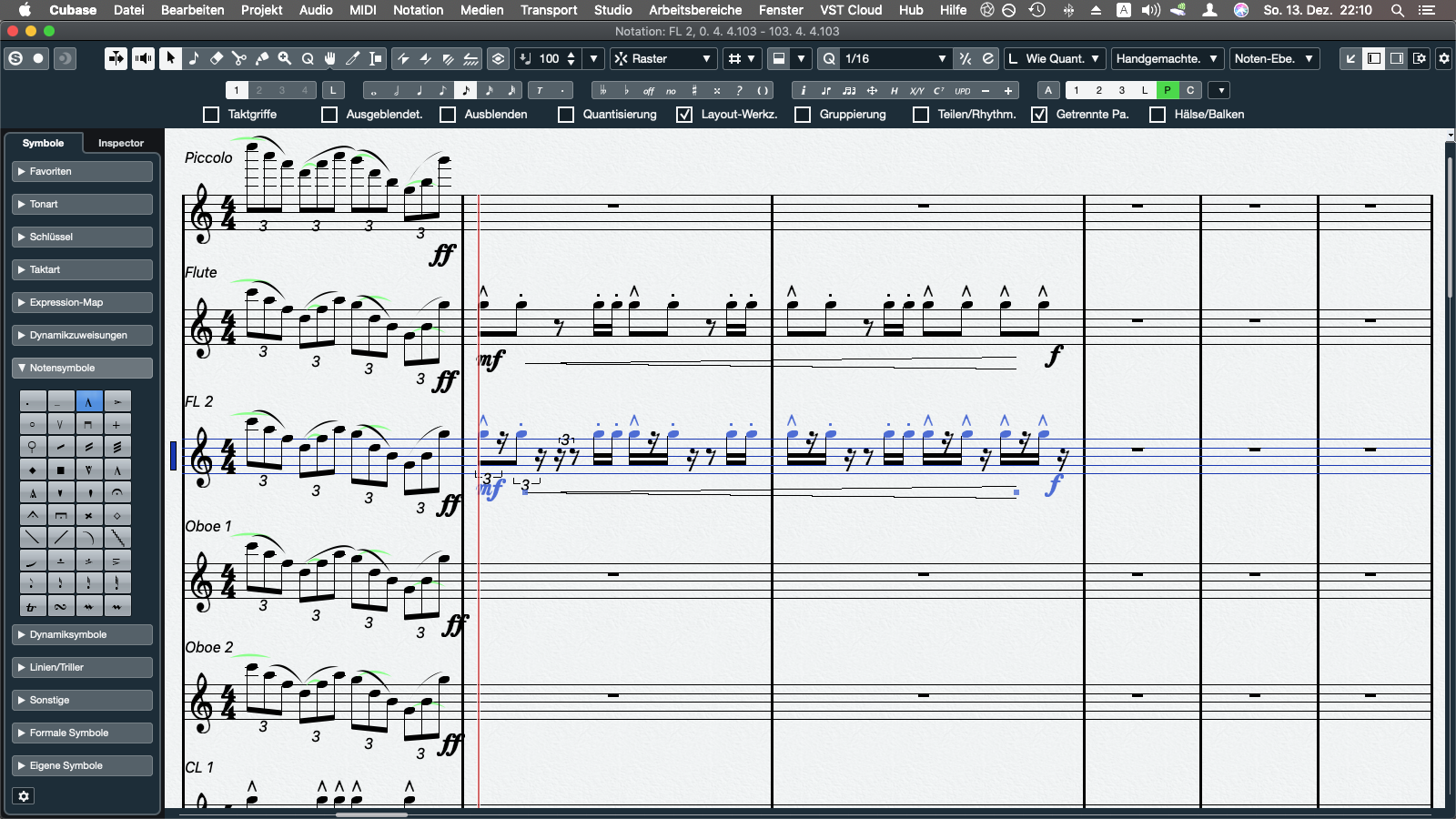Click the H hide button

coord(894,90)
